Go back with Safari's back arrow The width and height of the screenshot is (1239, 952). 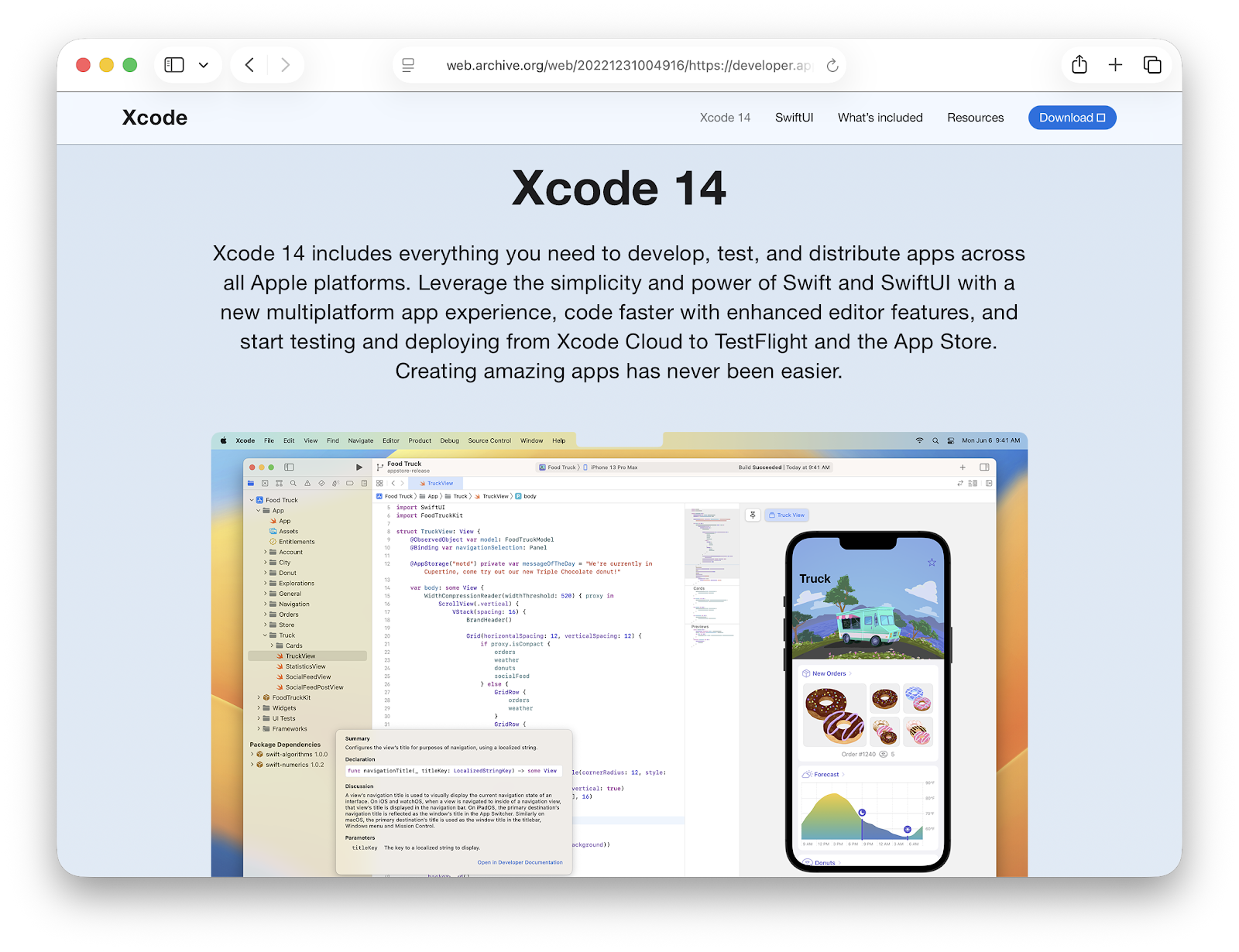click(249, 65)
